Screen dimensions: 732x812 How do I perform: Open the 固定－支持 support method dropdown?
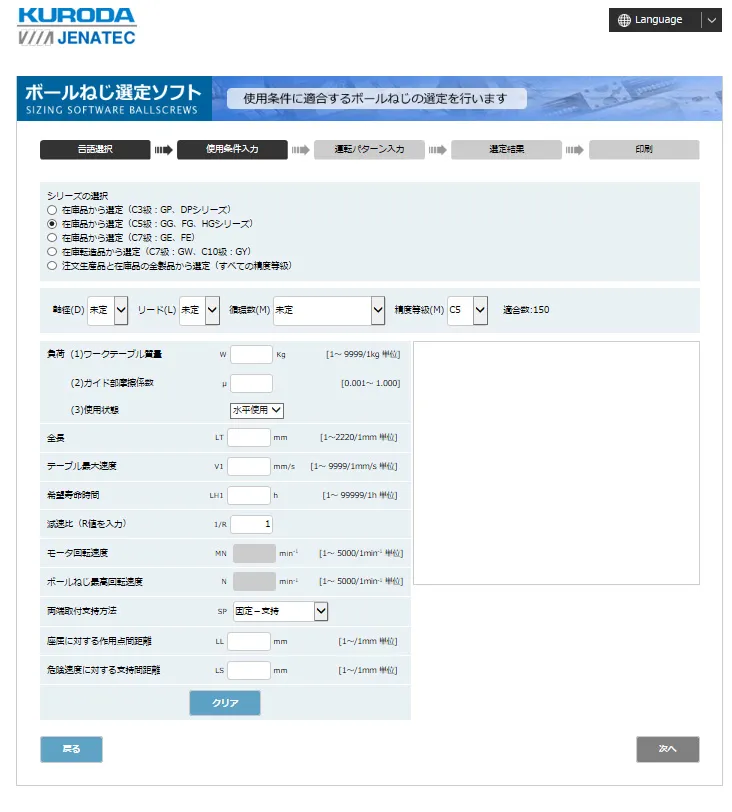280,611
